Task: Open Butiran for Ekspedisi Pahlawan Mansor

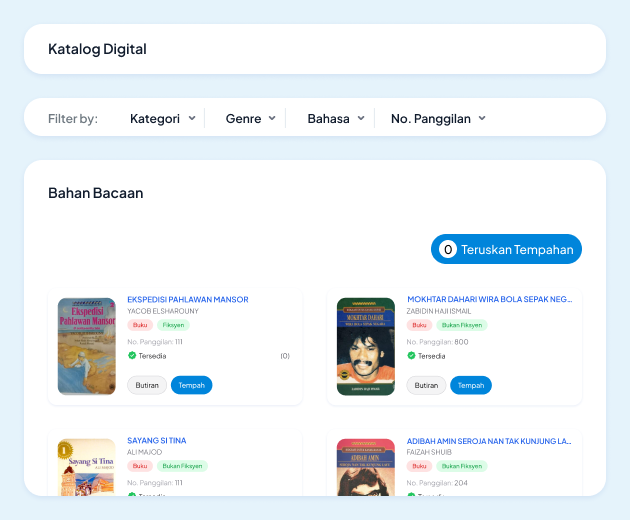Action: [147, 385]
